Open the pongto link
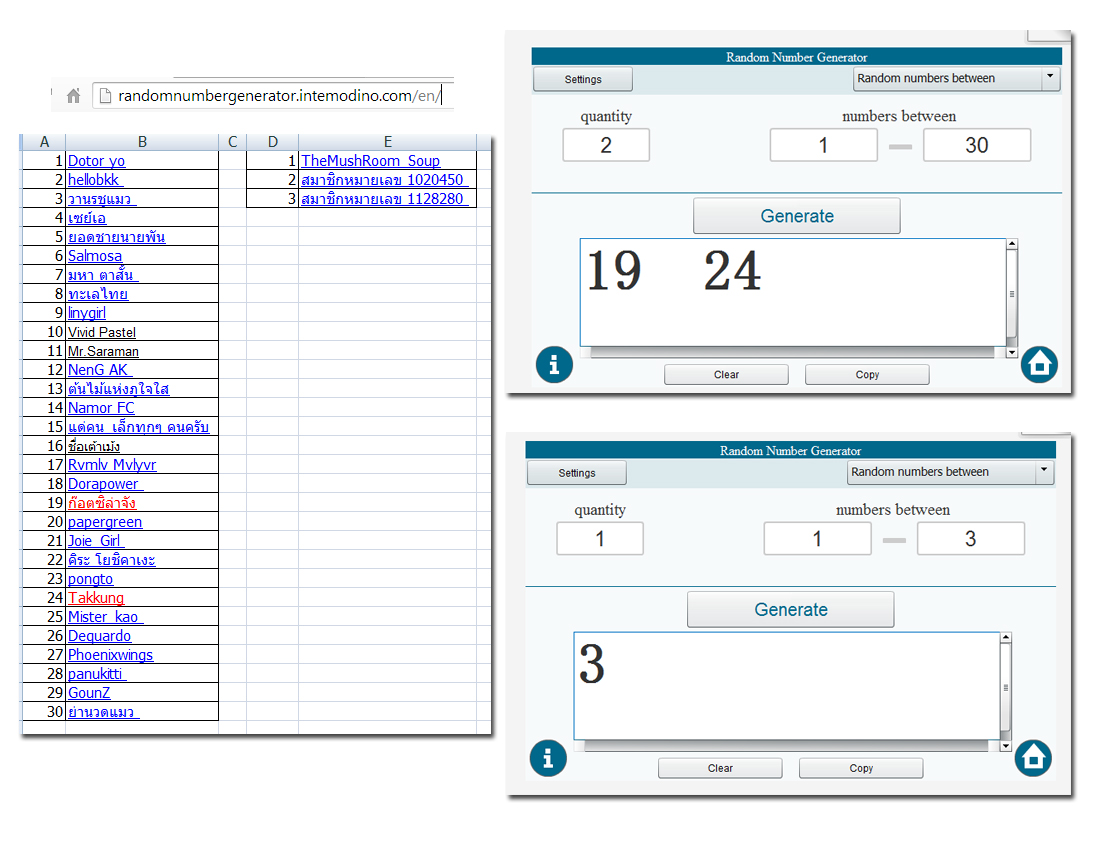 tap(91, 579)
